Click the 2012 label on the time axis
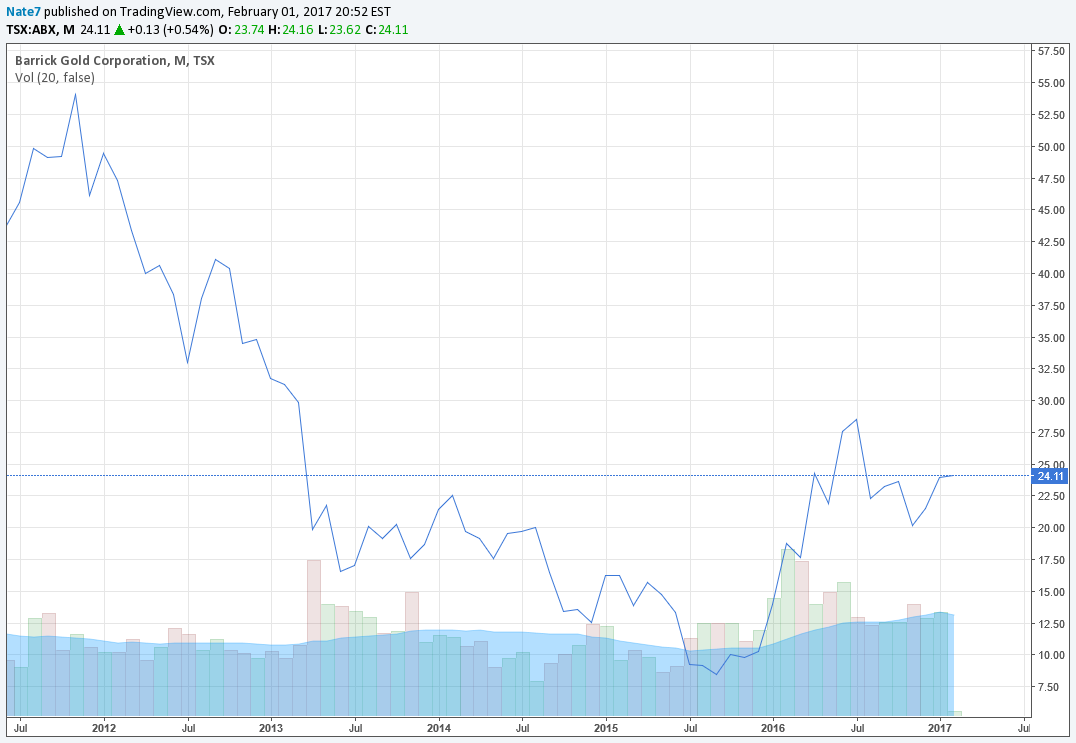The width and height of the screenshot is (1076, 743). click(x=104, y=728)
